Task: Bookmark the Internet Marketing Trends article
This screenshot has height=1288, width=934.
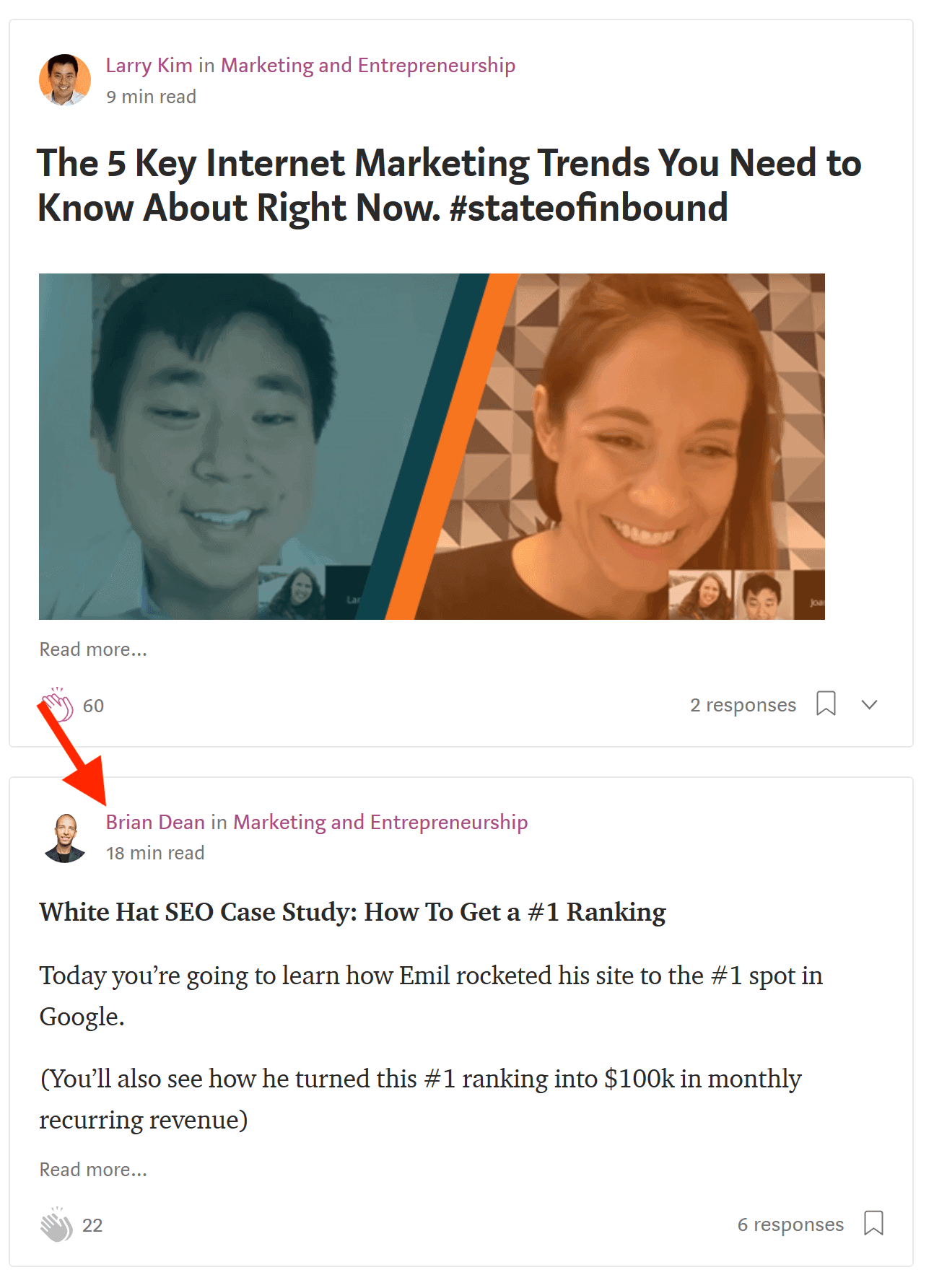Action: click(826, 704)
